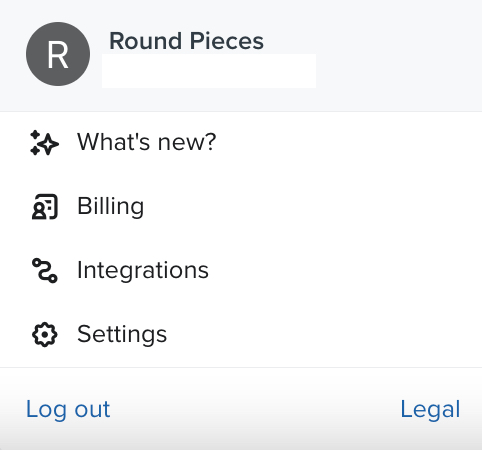Open the Legal link
This screenshot has height=450, width=482.
(430, 410)
